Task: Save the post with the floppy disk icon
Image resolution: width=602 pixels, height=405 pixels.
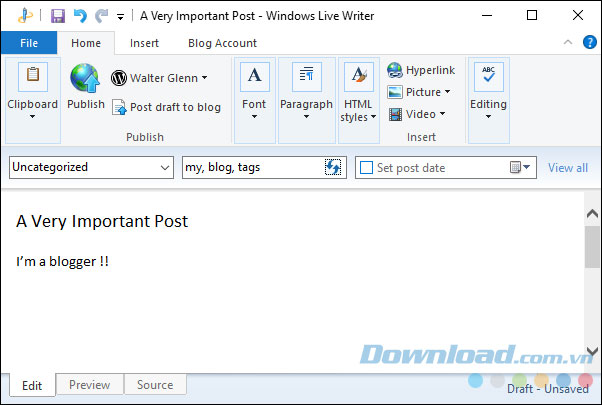Action: point(58,16)
